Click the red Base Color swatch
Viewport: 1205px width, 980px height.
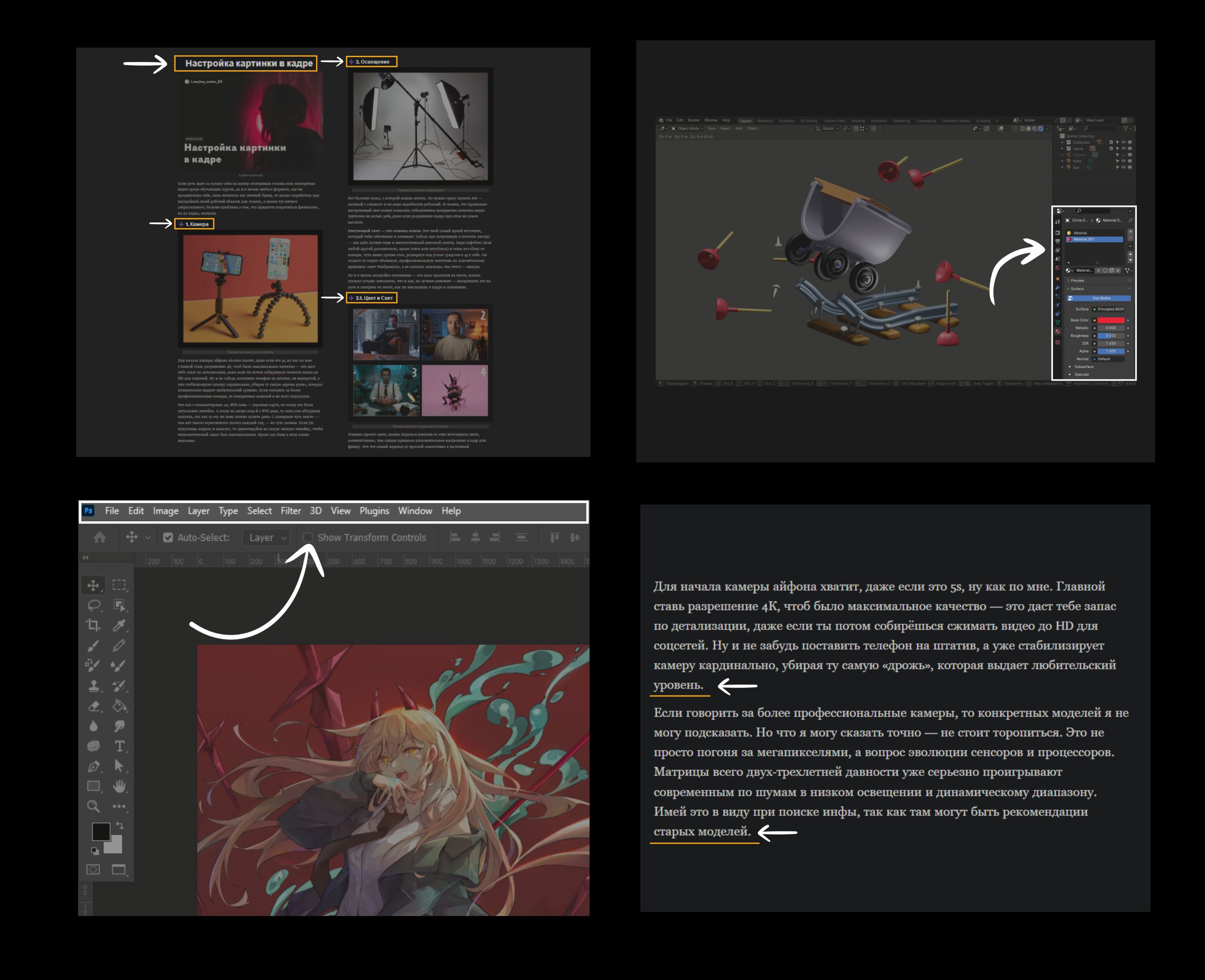coord(1110,320)
